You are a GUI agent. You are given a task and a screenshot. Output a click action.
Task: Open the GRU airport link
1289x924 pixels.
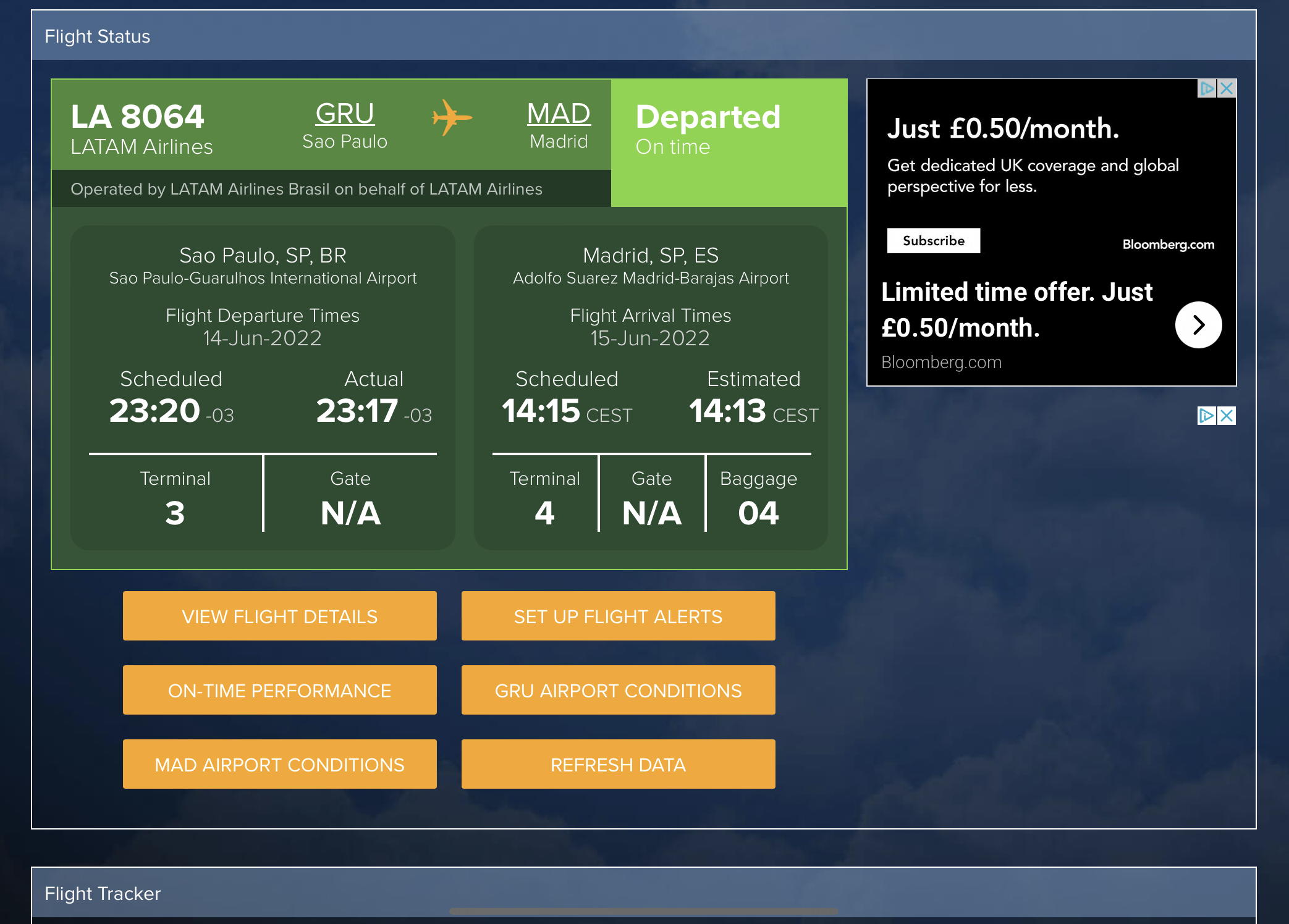point(345,114)
